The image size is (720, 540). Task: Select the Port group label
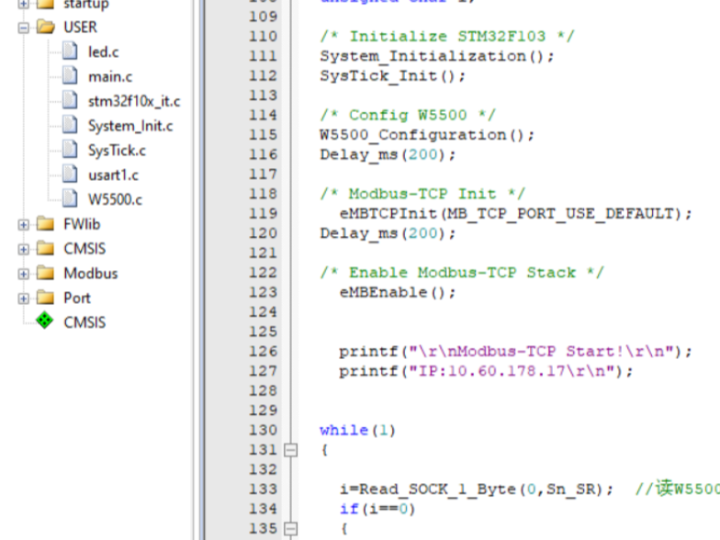77,298
